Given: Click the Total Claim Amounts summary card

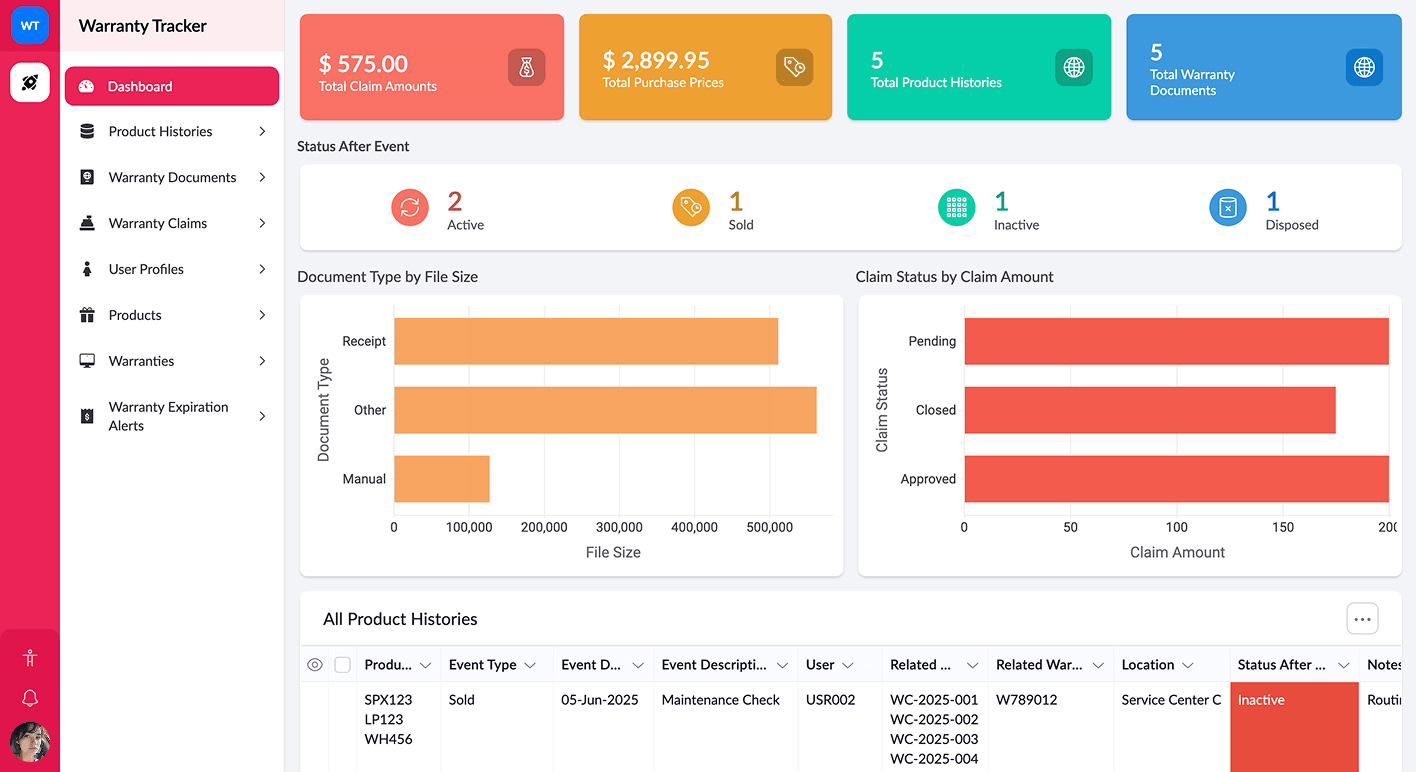Looking at the screenshot, I should 431,66.
